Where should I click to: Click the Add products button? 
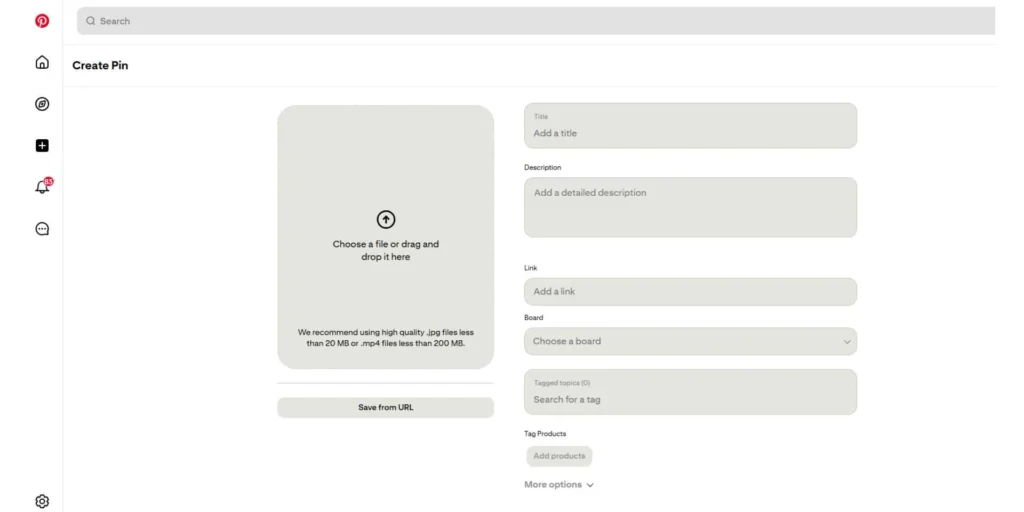click(559, 456)
